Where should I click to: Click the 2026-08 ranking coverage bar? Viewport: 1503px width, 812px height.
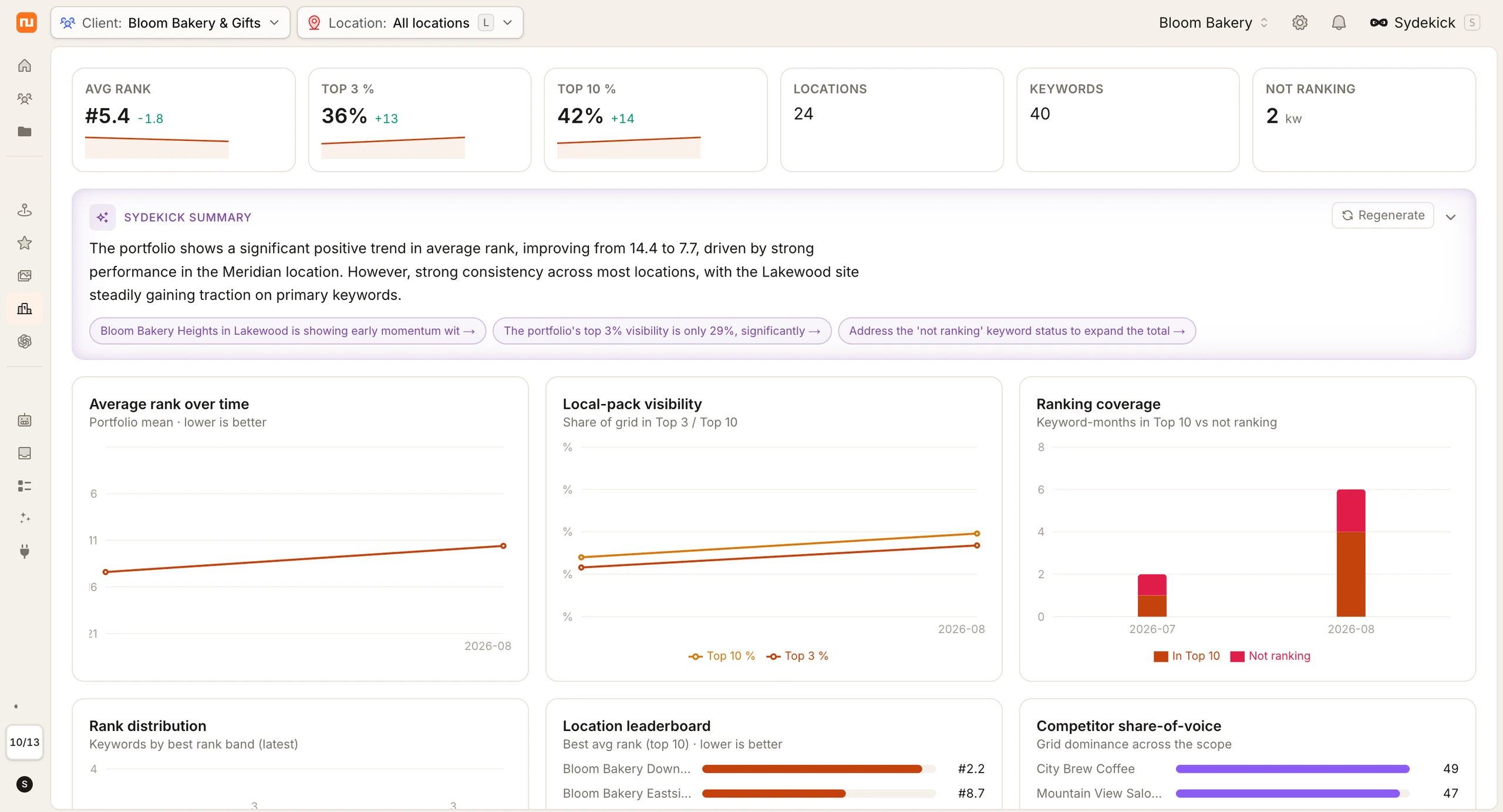(x=1351, y=553)
